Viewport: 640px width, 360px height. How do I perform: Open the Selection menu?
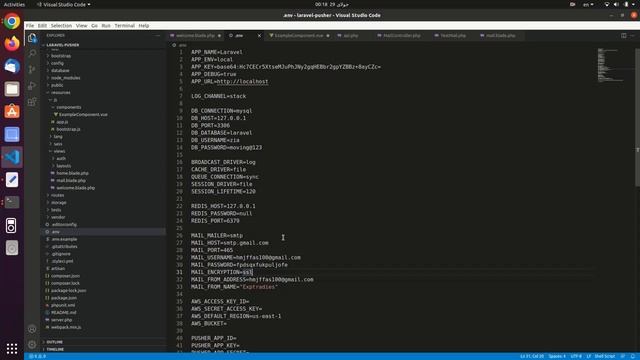click(x=61, y=25)
